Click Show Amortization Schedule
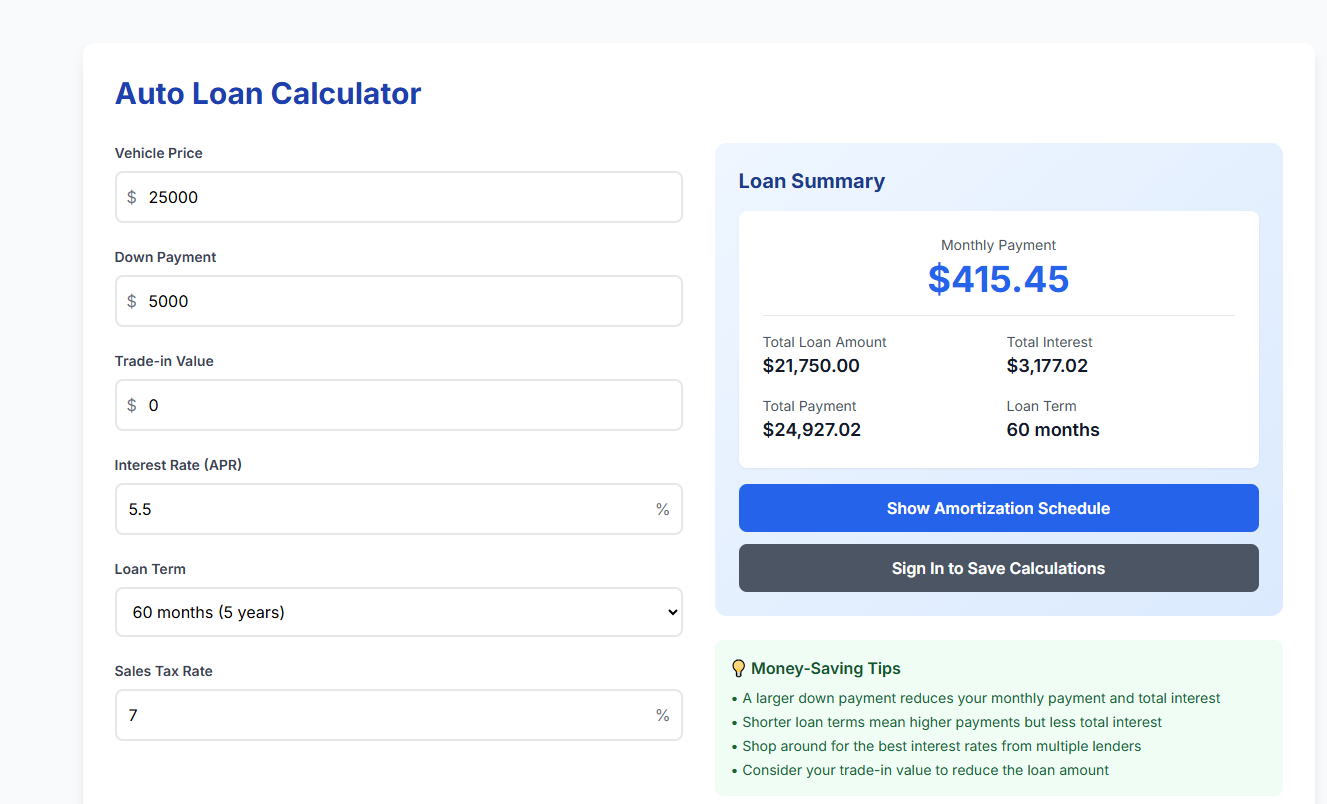Image resolution: width=1327 pixels, height=804 pixels. [x=998, y=508]
